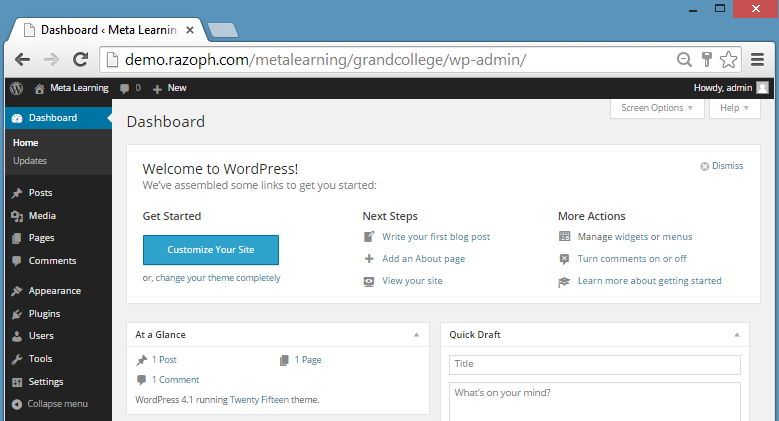Click the graduation cap icon beside Learn more
Screen dimensions: 779x421
tap(564, 282)
